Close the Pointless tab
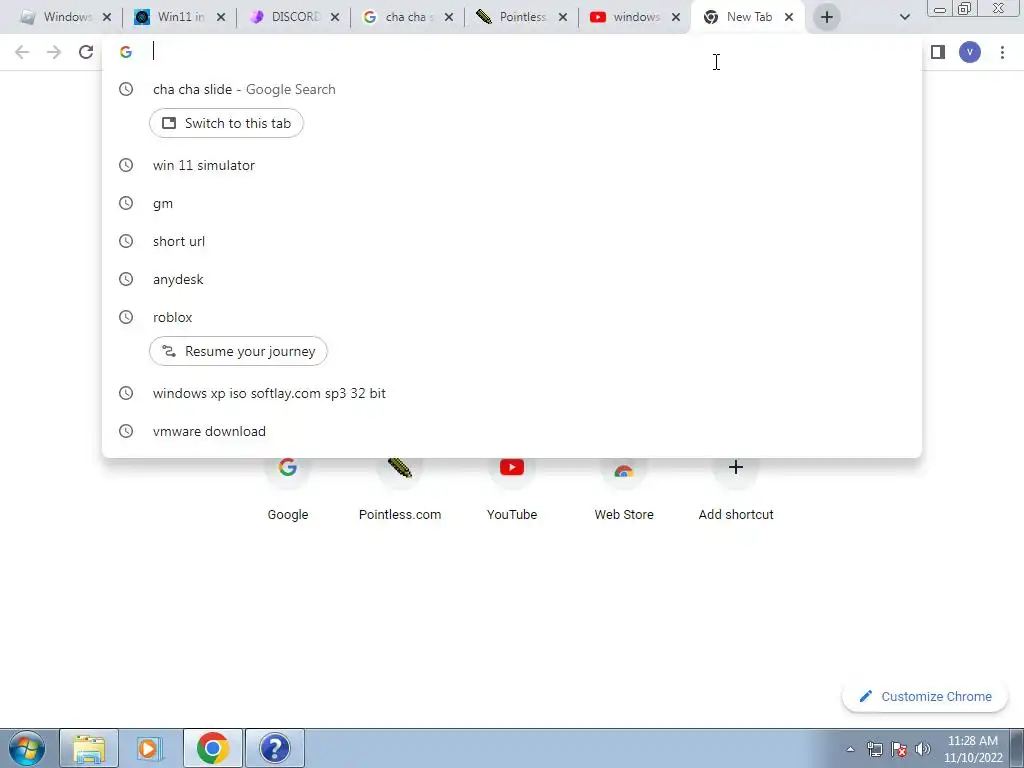1024x768 pixels. 562,17
